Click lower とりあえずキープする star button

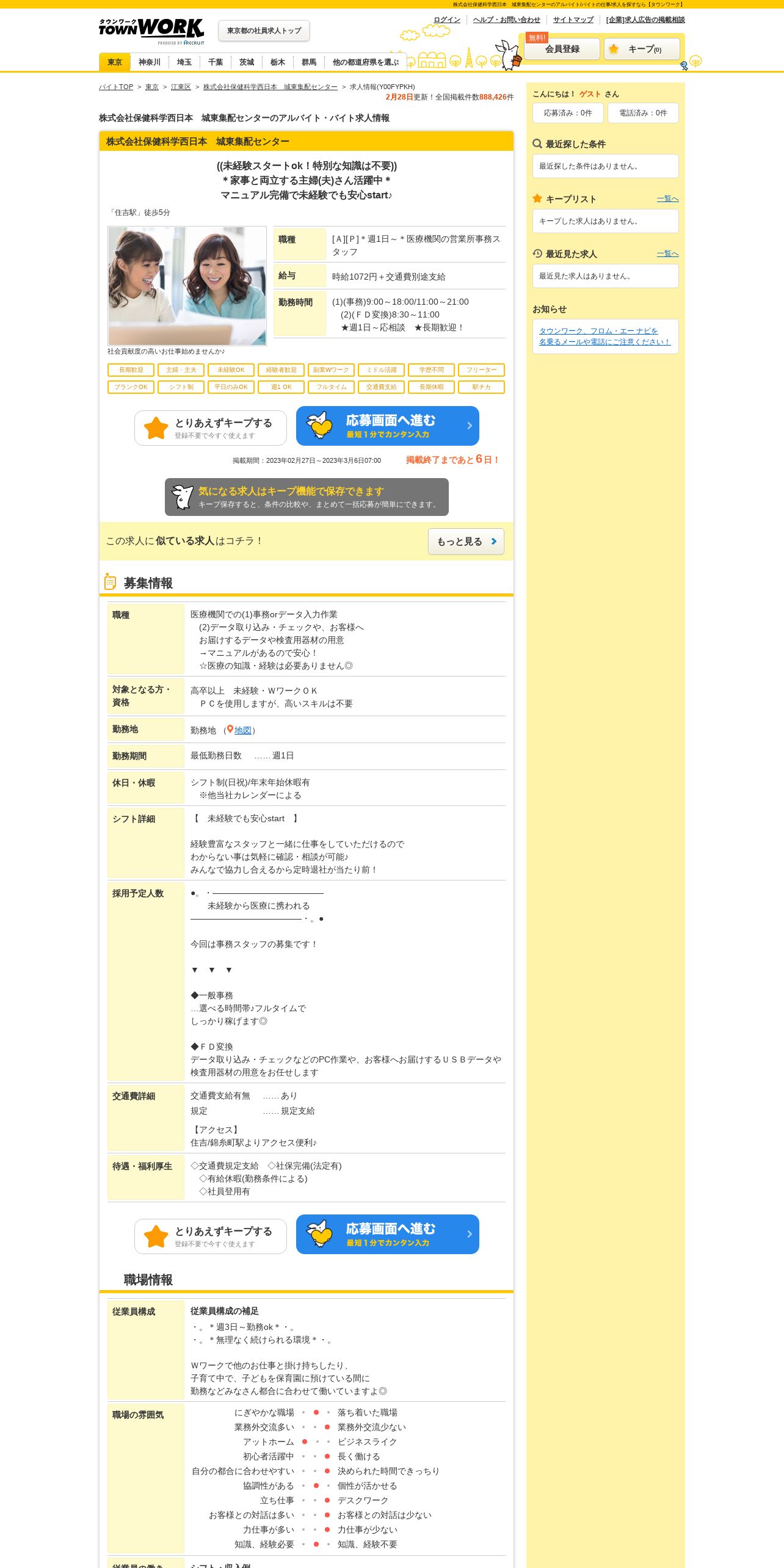click(x=211, y=1236)
